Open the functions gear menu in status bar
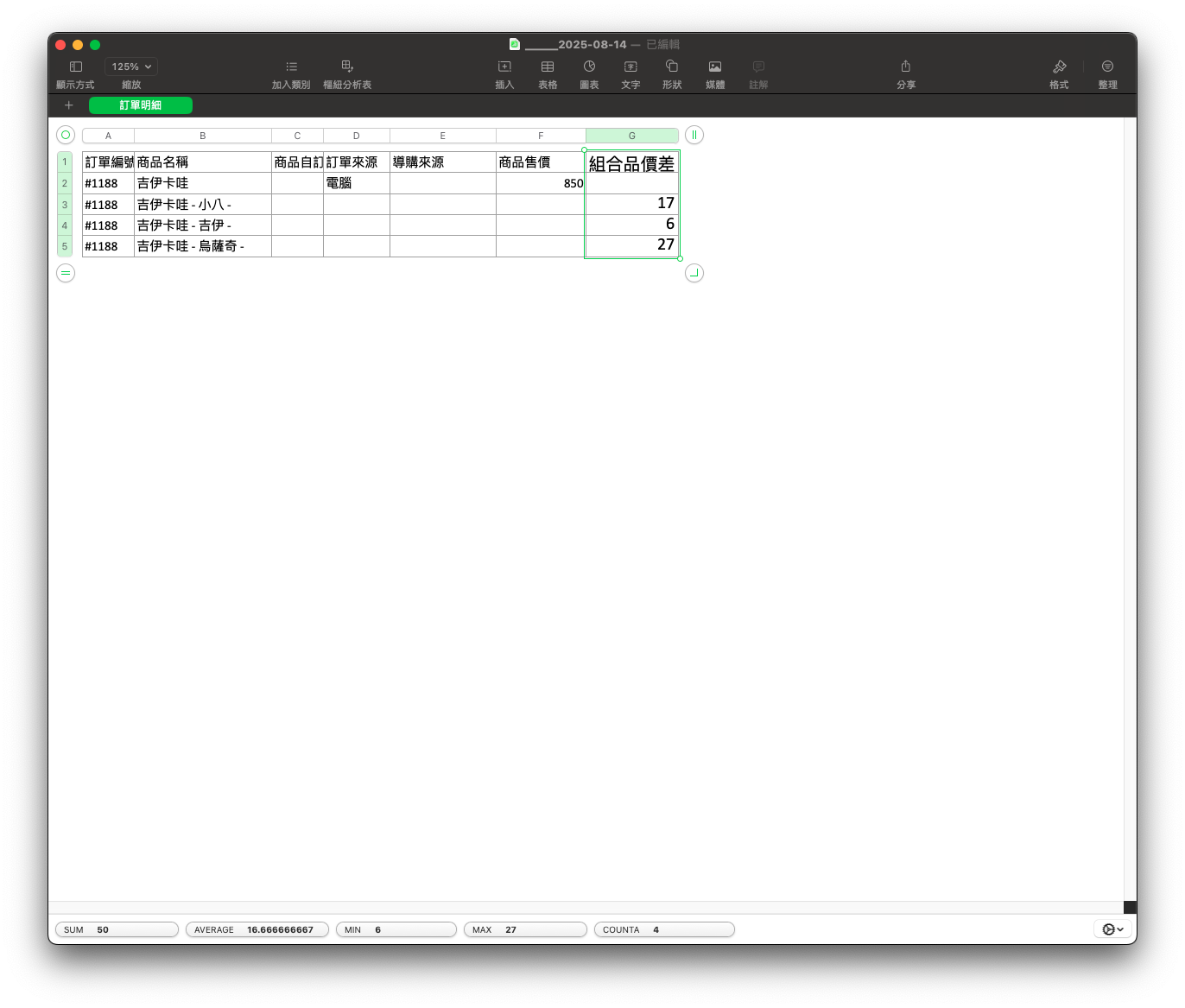Viewport: 1185px width, 1008px height. (1112, 929)
